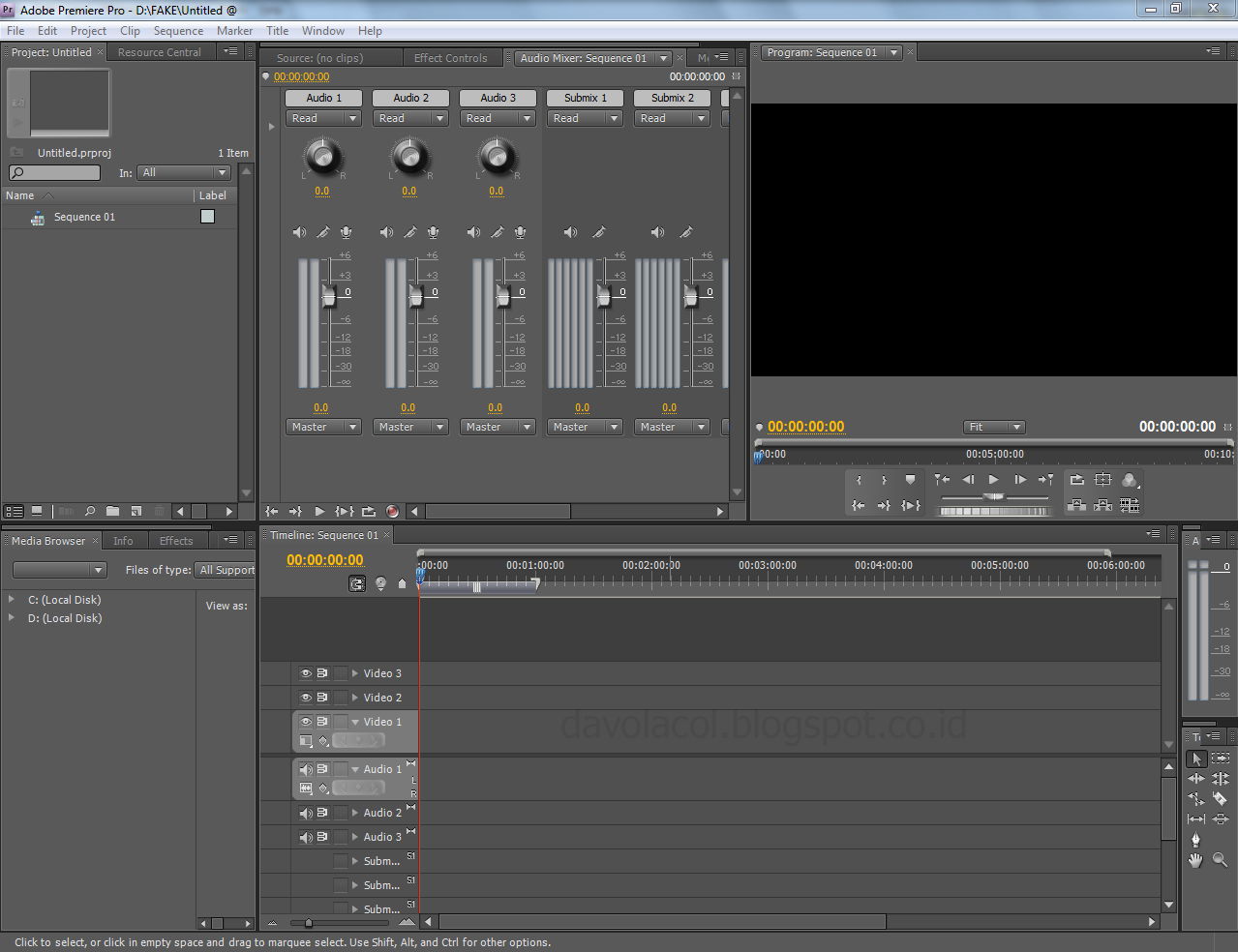Mute the Audio 1 mixer channel
Viewport: 1238px width, 952px height.
(299, 232)
